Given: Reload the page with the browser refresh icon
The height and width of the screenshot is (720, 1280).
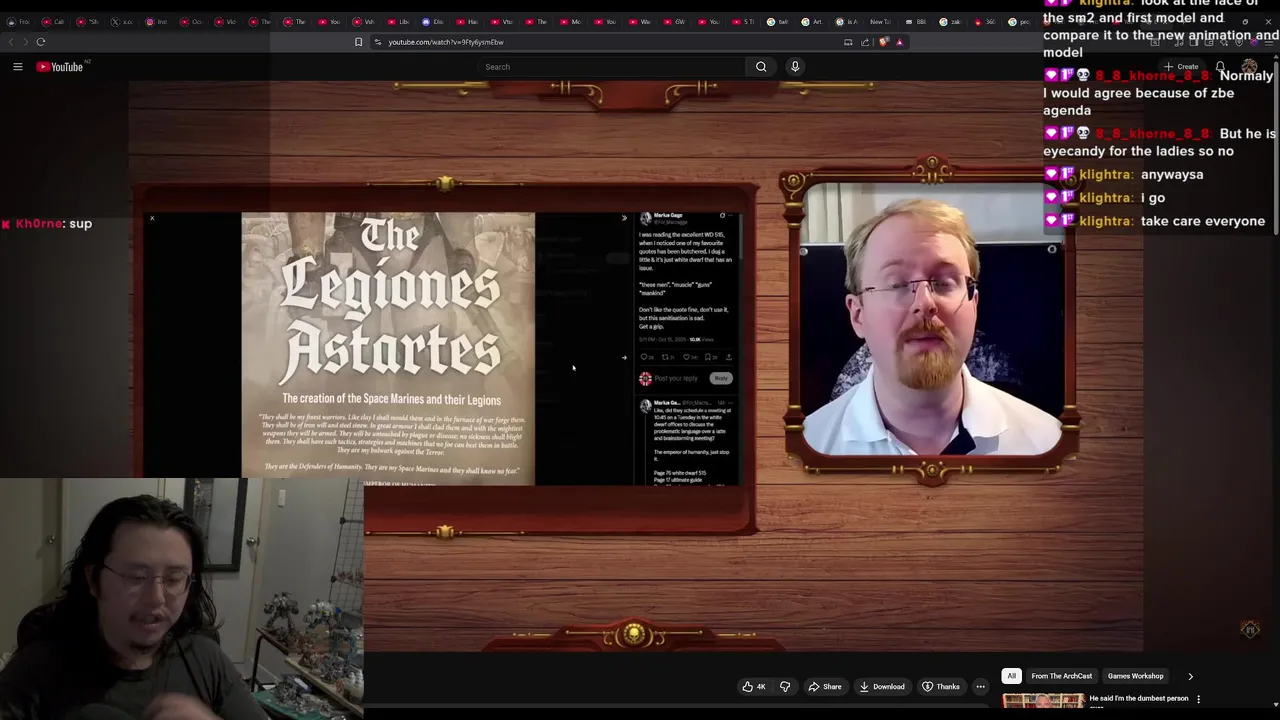Looking at the screenshot, I should point(41,42).
